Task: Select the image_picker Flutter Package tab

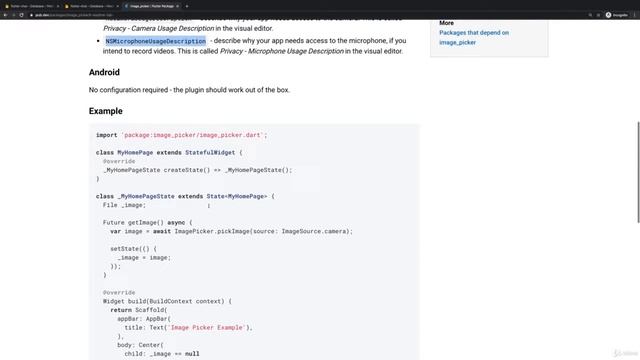Action: click(x=151, y=6)
